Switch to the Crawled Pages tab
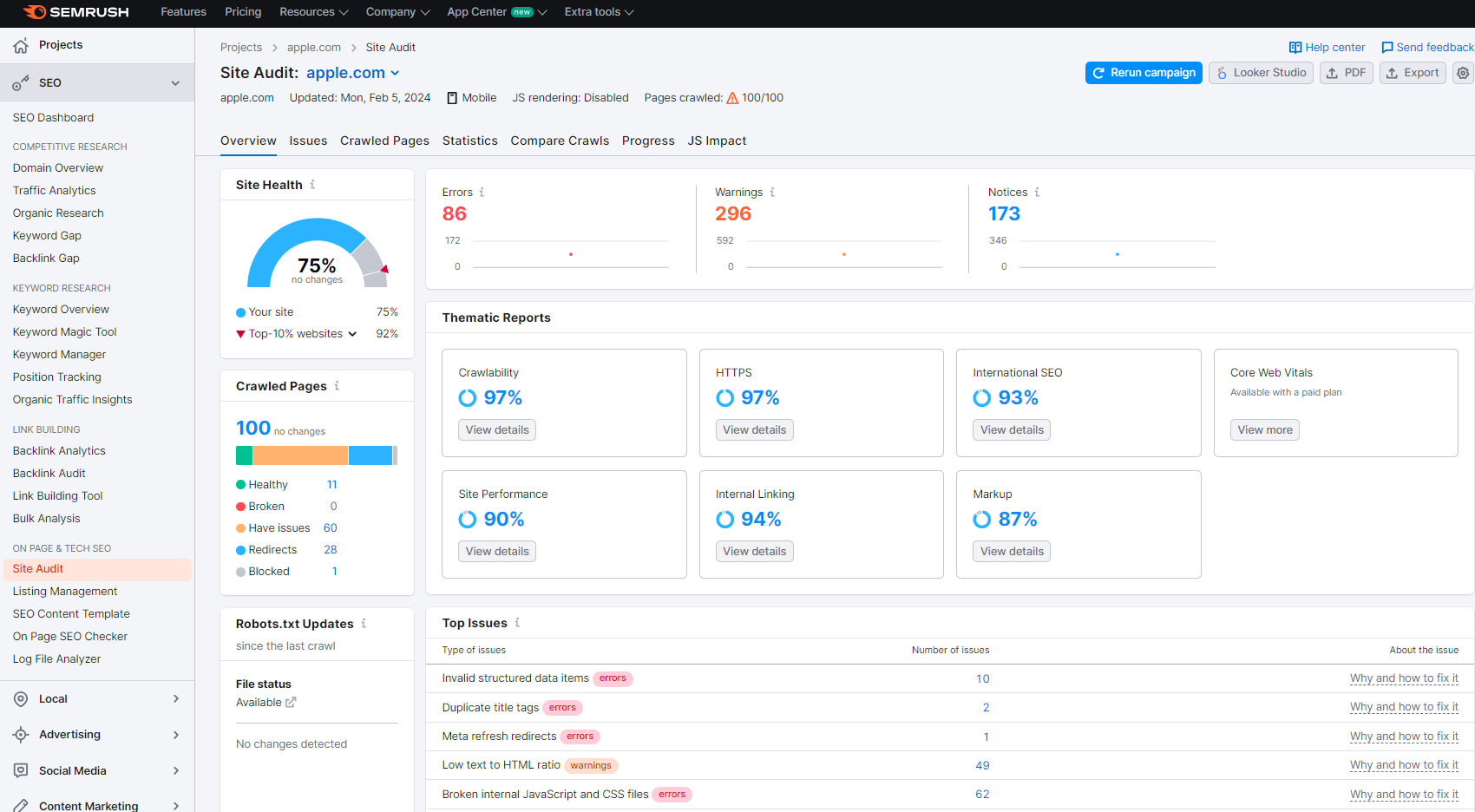The height and width of the screenshot is (812, 1475). (x=384, y=141)
